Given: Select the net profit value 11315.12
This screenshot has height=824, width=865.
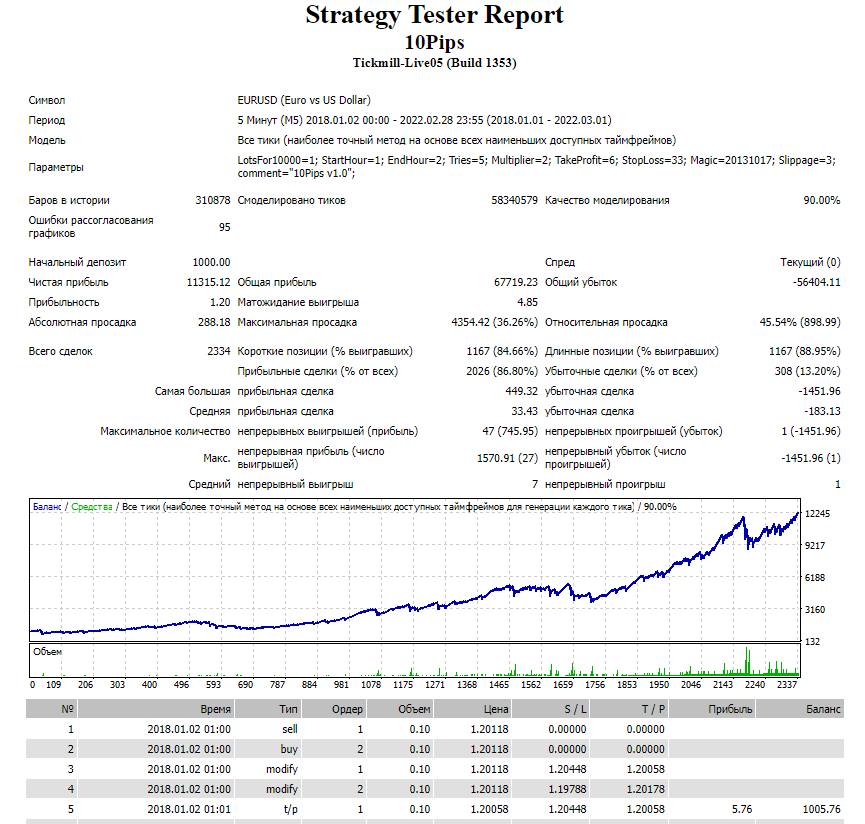Looking at the screenshot, I should (208, 282).
